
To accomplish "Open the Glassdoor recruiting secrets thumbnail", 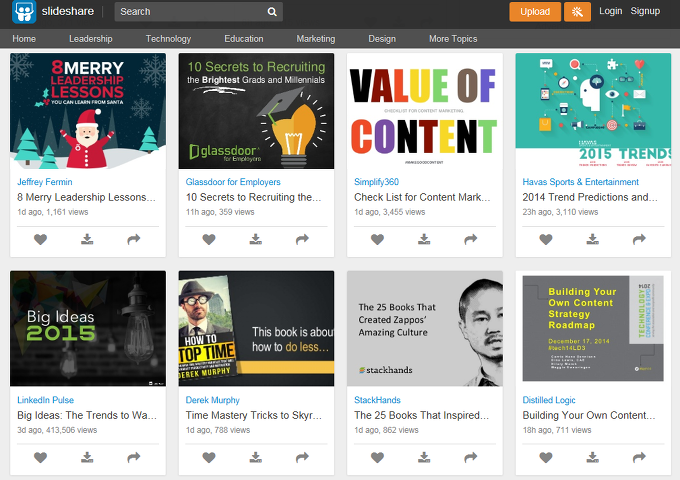I will (x=256, y=111).
